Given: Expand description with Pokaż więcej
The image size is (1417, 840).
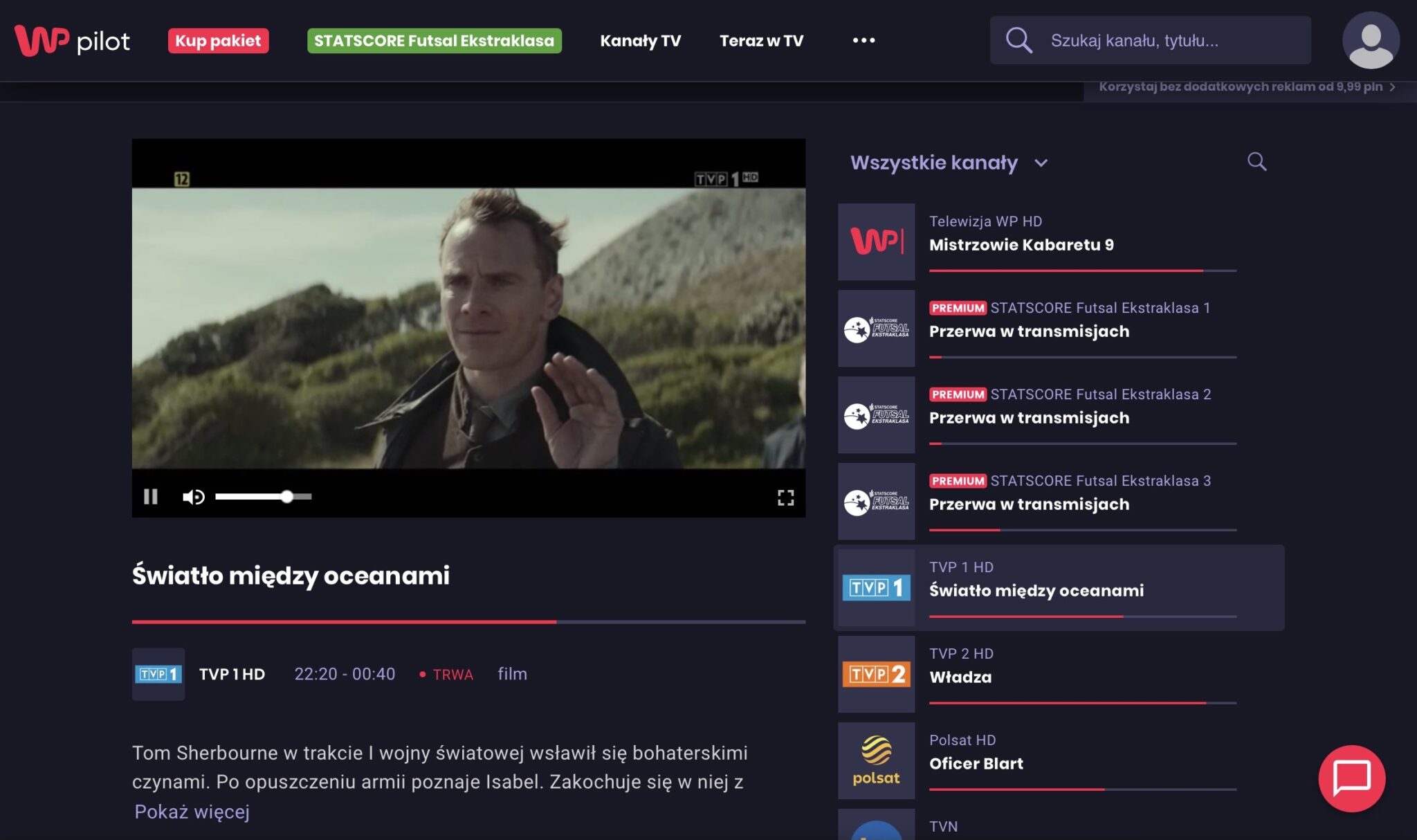Looking at the screenshot, I should pos(192,812).
